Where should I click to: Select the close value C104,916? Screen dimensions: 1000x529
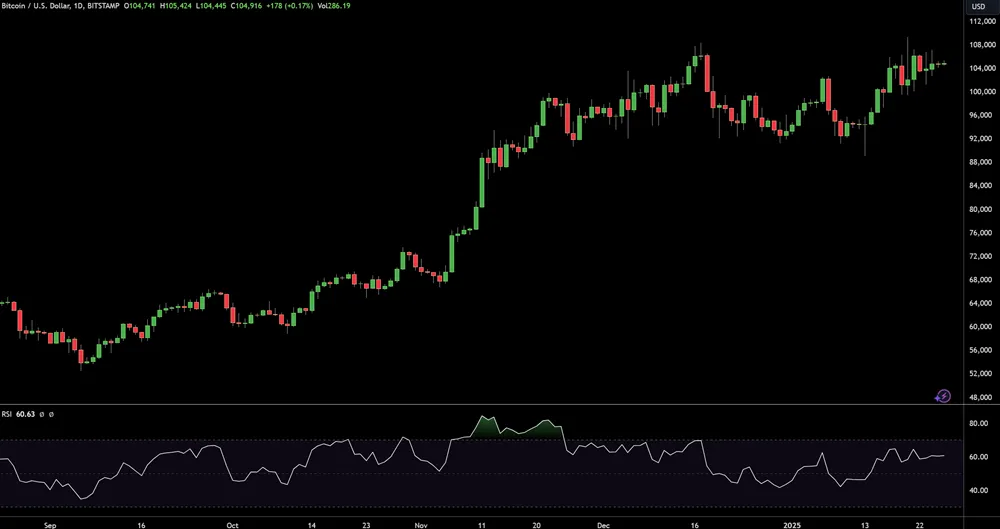[246, 5]
